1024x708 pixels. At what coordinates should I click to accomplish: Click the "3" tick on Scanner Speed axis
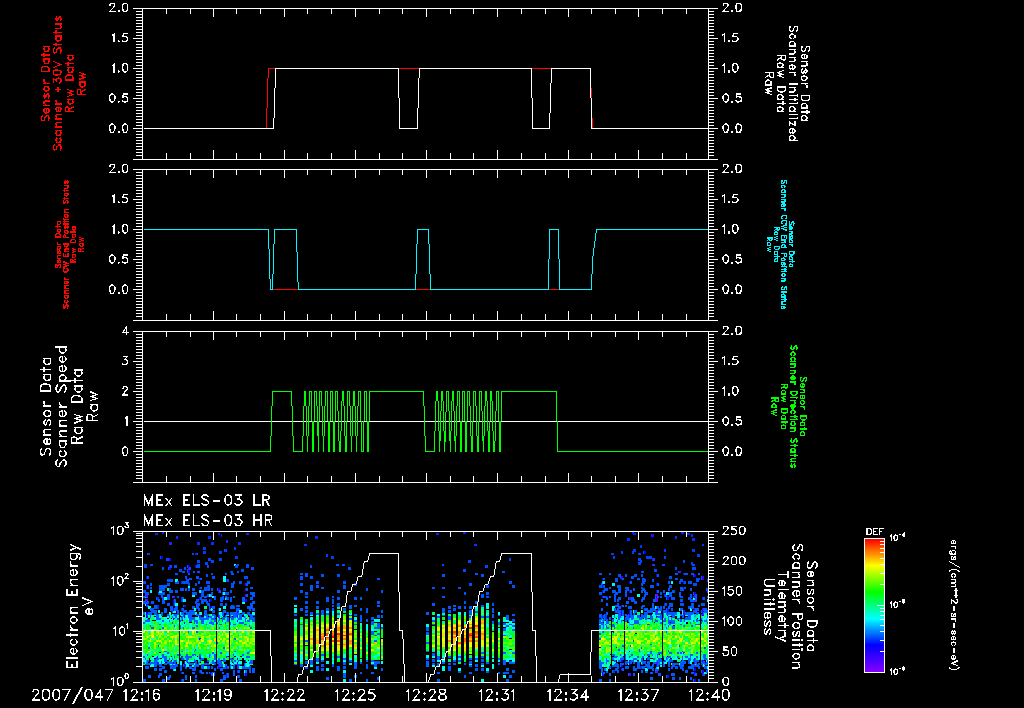pos(125,361)
